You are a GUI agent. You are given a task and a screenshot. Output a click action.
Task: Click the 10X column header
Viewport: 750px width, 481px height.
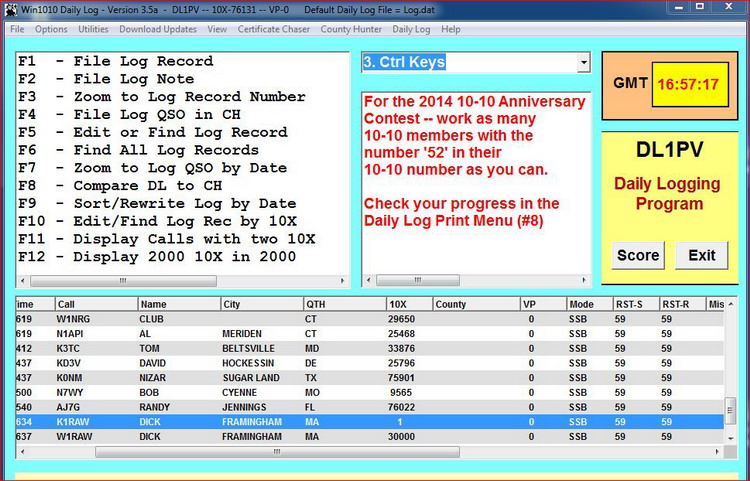pyautogui.click(x=408, y=304)
